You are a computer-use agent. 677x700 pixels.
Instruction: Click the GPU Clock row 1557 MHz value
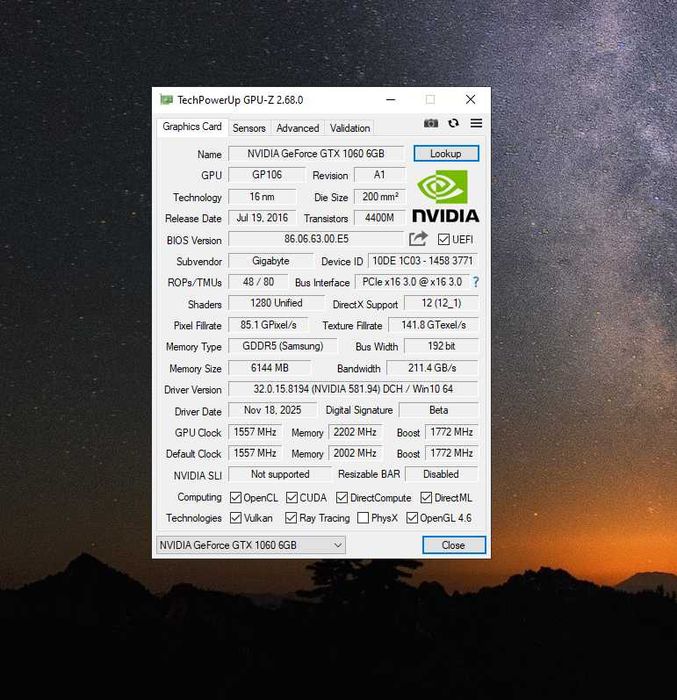(255, 432)
